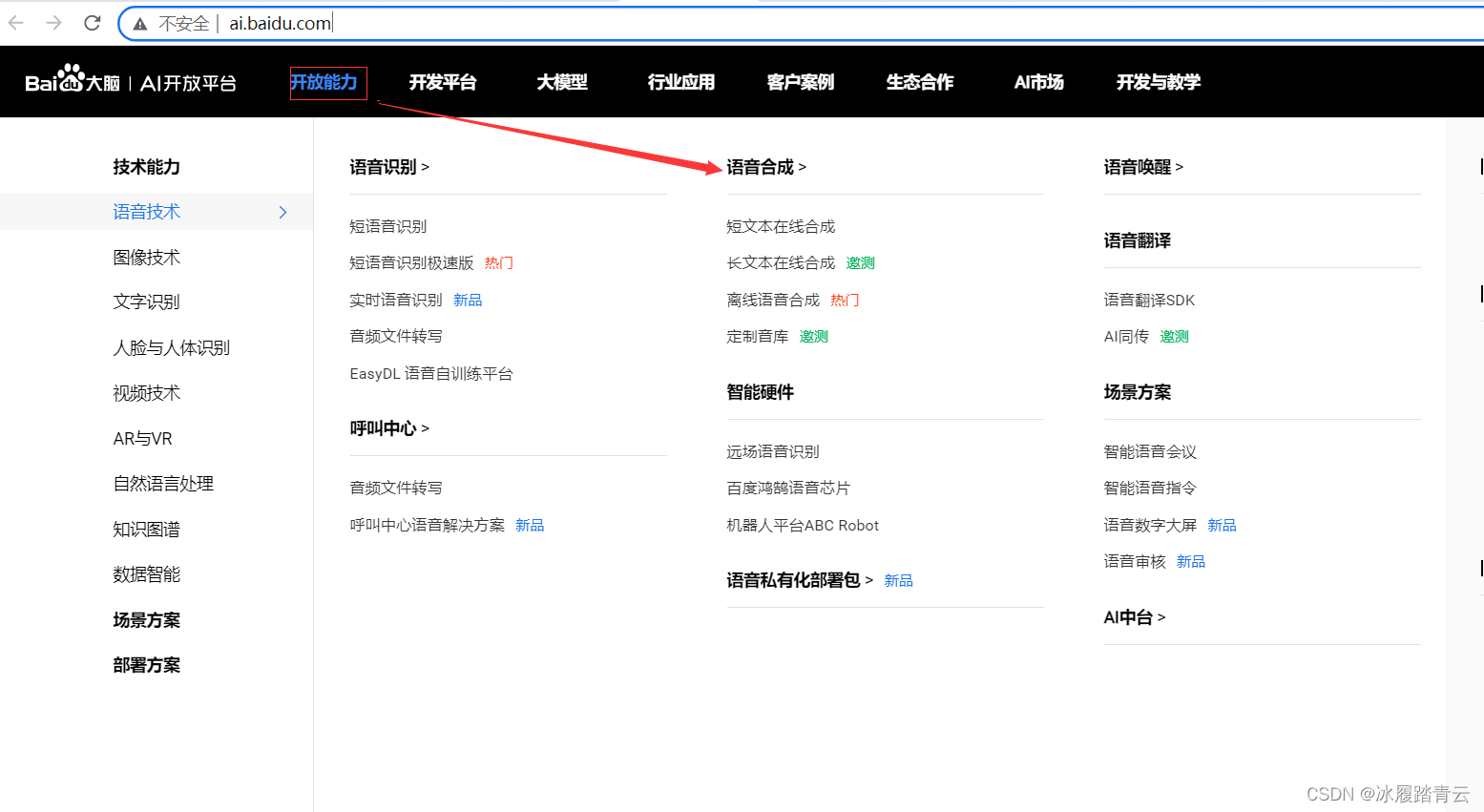Select 图像技术 in the left sidebar
The width and height of the screenshot is (1484, 812).
[x=146, y=257]
